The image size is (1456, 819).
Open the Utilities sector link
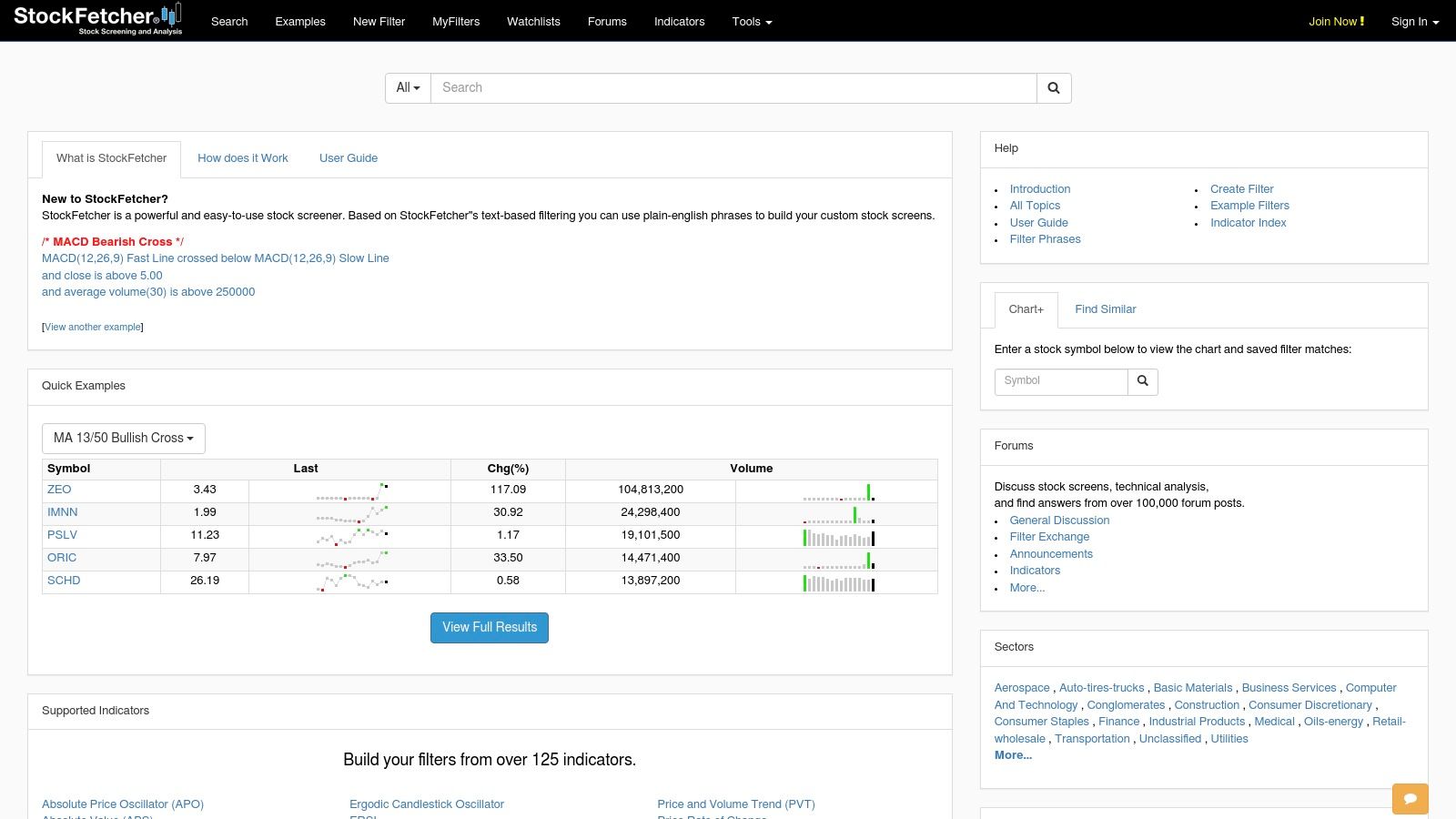[x=1229, y=739]
